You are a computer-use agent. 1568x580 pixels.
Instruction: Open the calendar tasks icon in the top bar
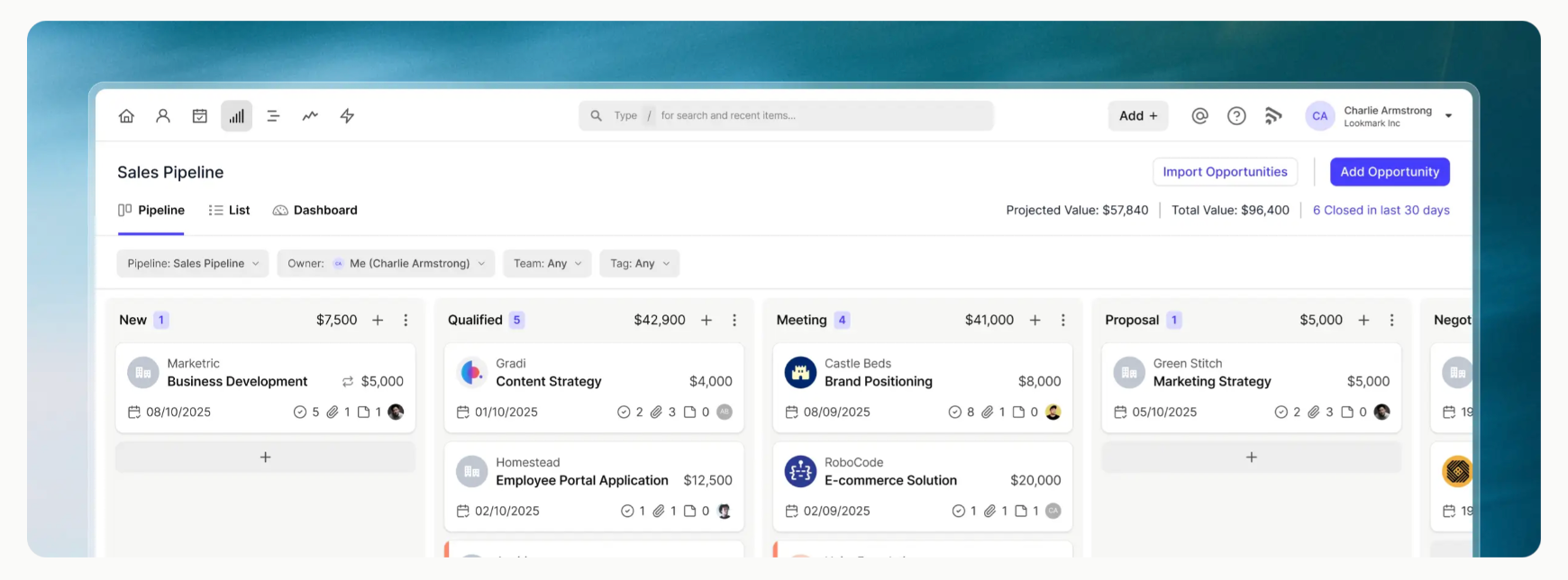200,116
